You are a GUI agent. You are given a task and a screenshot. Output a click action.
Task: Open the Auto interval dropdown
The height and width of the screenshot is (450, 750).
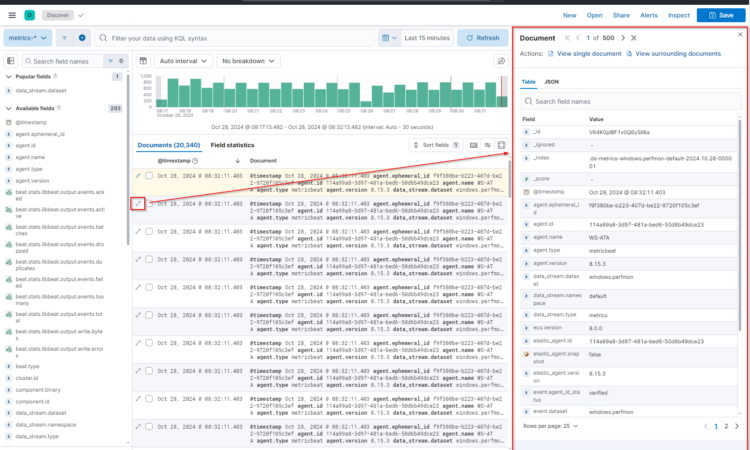(x=183, y=61)
